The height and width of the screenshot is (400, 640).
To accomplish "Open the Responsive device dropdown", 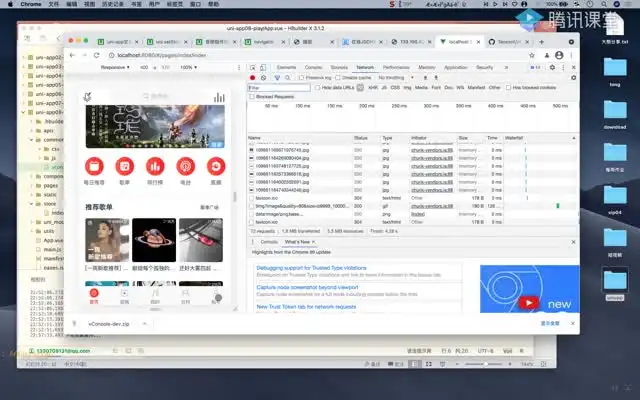I will [115, 67].
